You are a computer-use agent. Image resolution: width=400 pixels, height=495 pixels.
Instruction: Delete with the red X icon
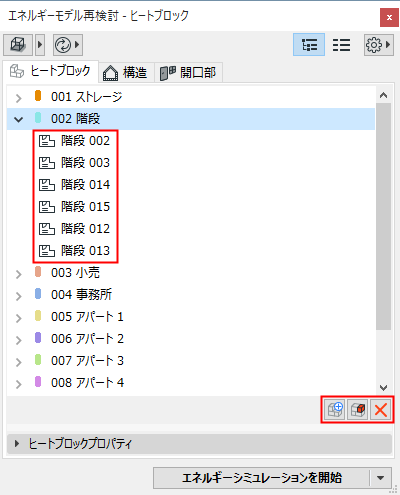(x=381, y=410)
